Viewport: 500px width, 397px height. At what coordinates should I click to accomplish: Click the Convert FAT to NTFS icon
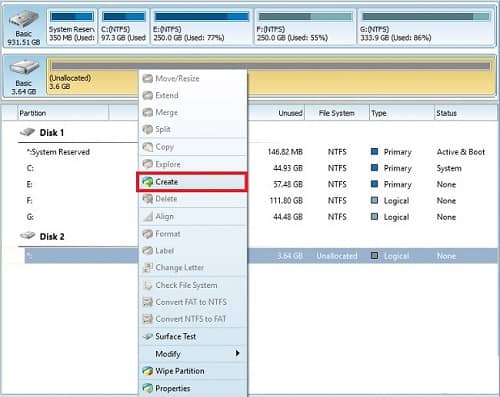[147, 302]
